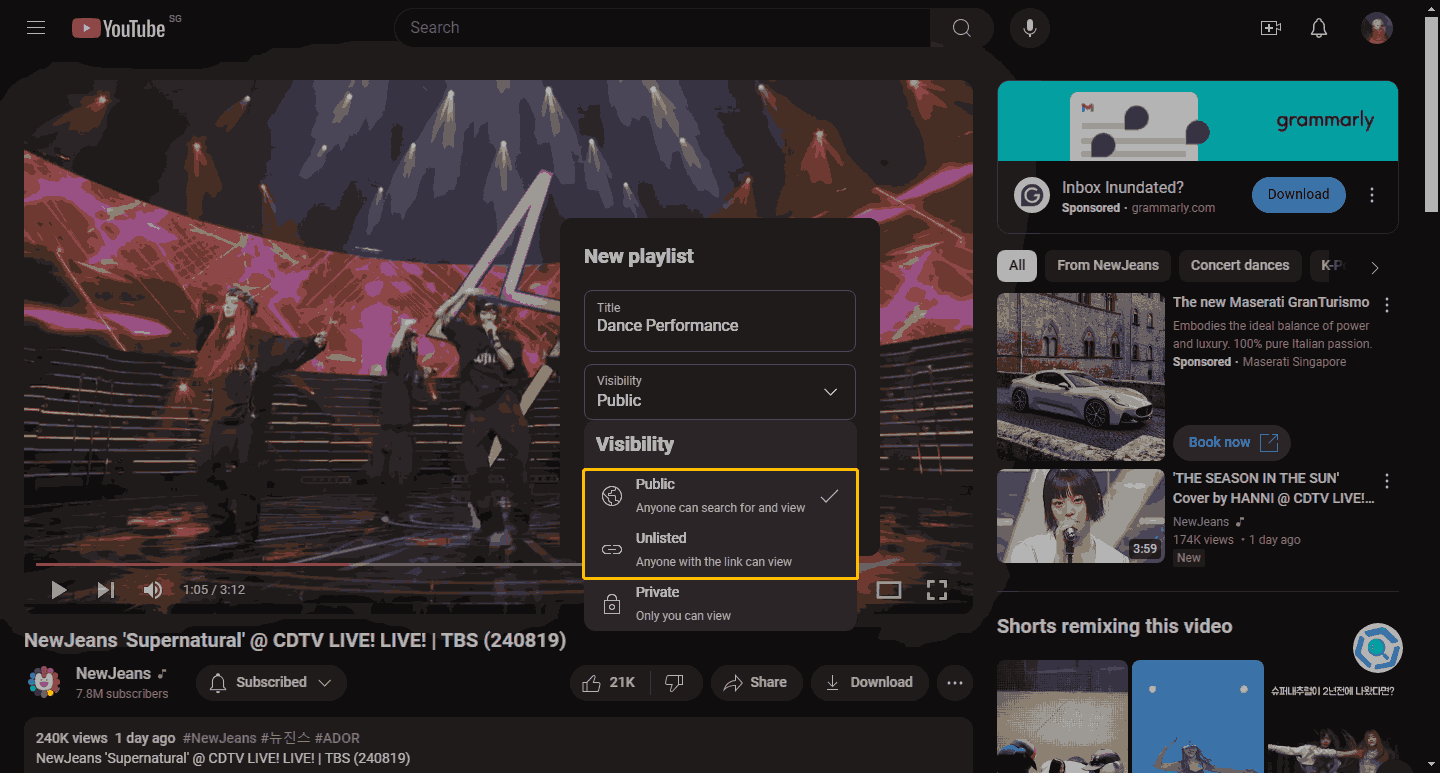Click the Download button under video
The width and height of the screenshot is (1440, 773).
[x=869, y=682]
